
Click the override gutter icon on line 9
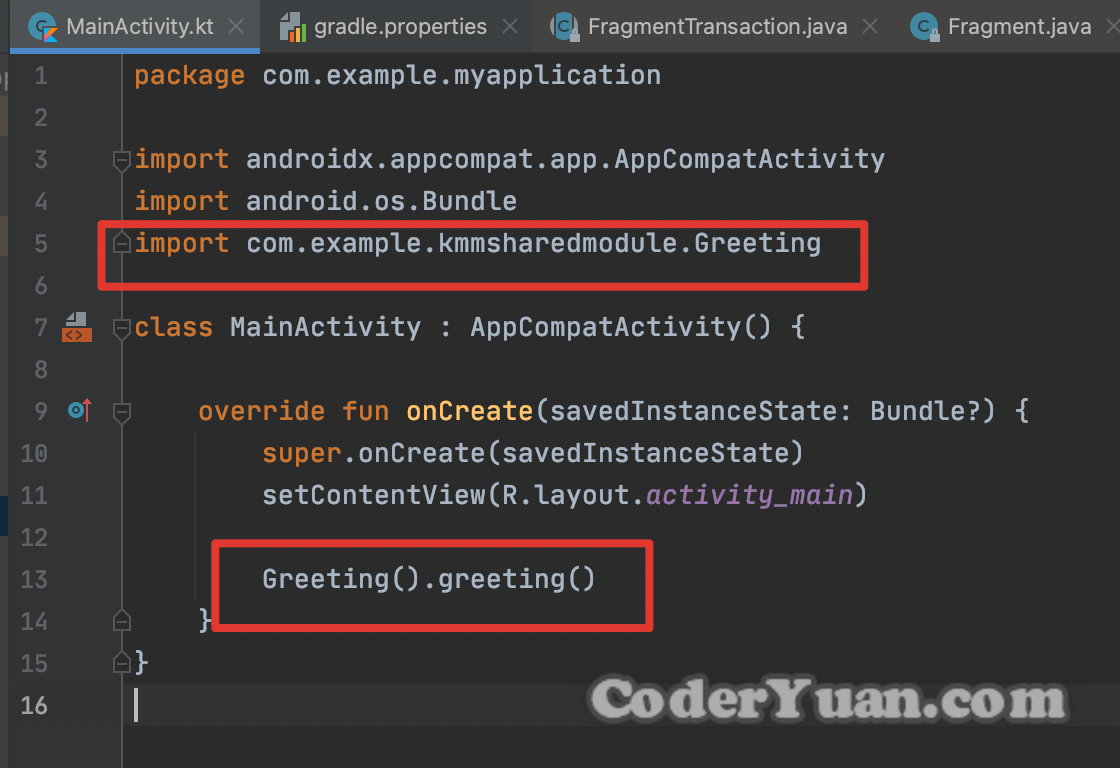[x=80, y=410]
